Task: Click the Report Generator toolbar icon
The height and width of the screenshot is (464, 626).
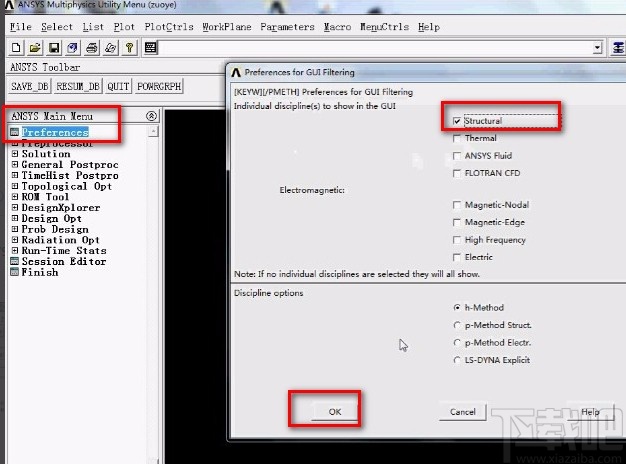Action: [110, 48]
